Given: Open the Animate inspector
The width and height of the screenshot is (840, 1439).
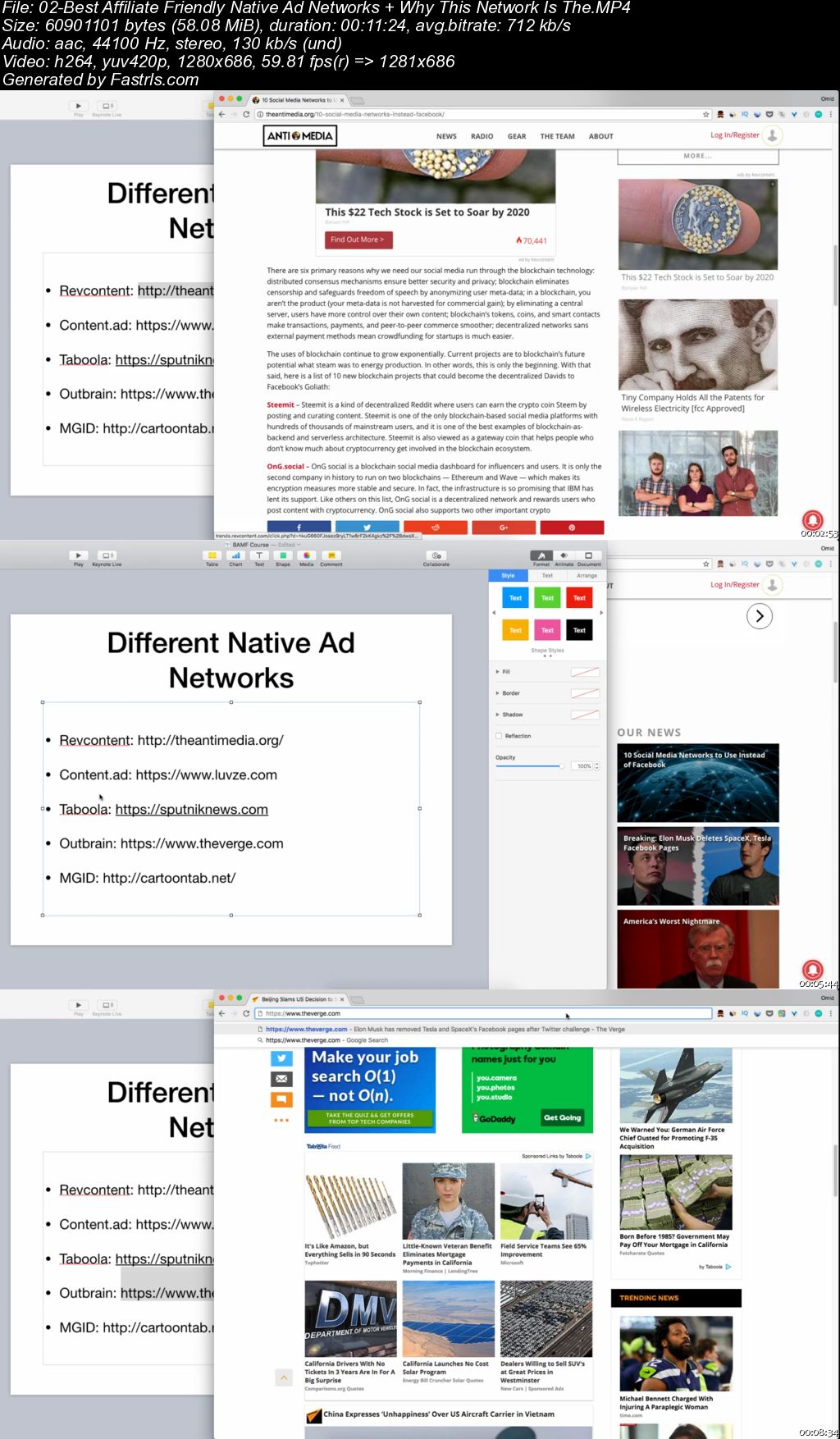Looking at the screenshot, I should [564, 555].
